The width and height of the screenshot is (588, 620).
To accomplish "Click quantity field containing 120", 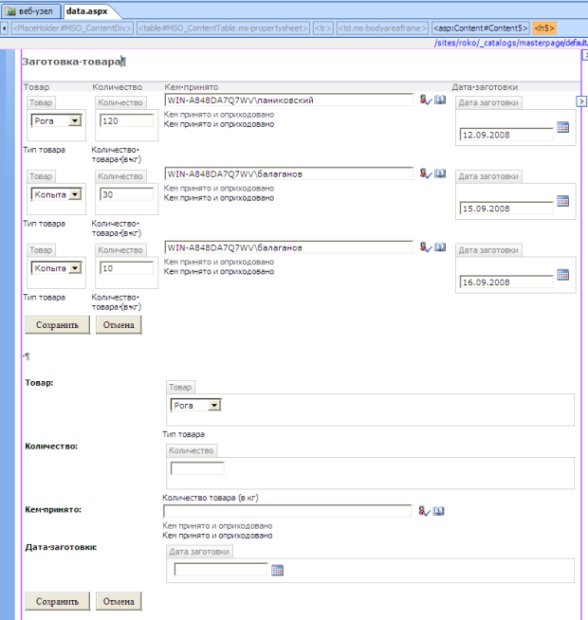I will (127, 121).
